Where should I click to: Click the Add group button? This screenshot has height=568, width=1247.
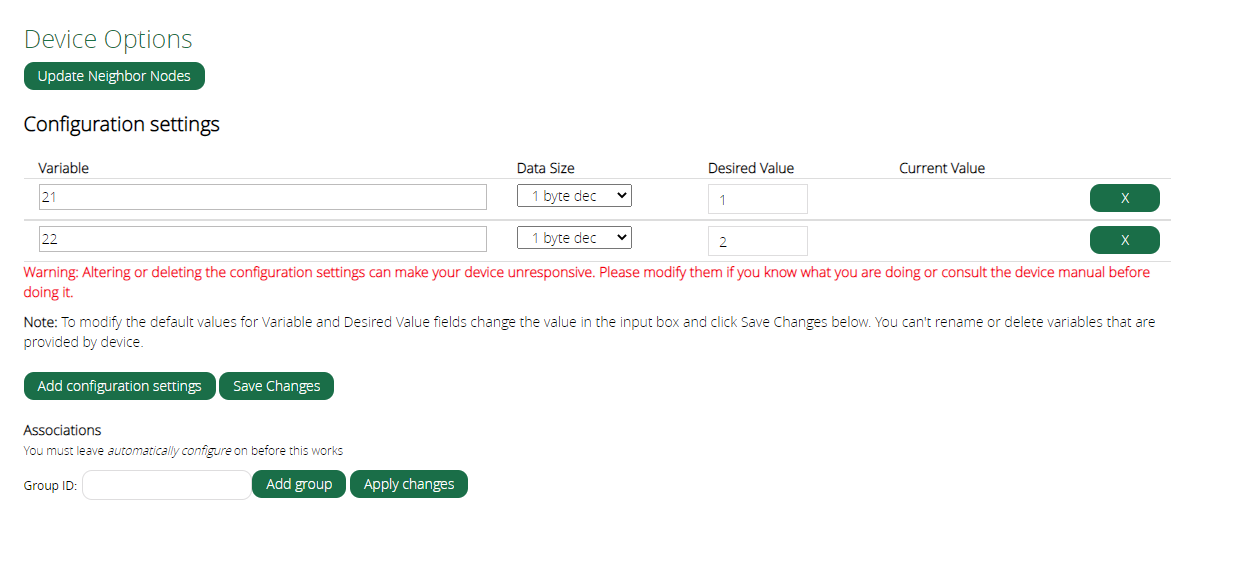point(299,484)
